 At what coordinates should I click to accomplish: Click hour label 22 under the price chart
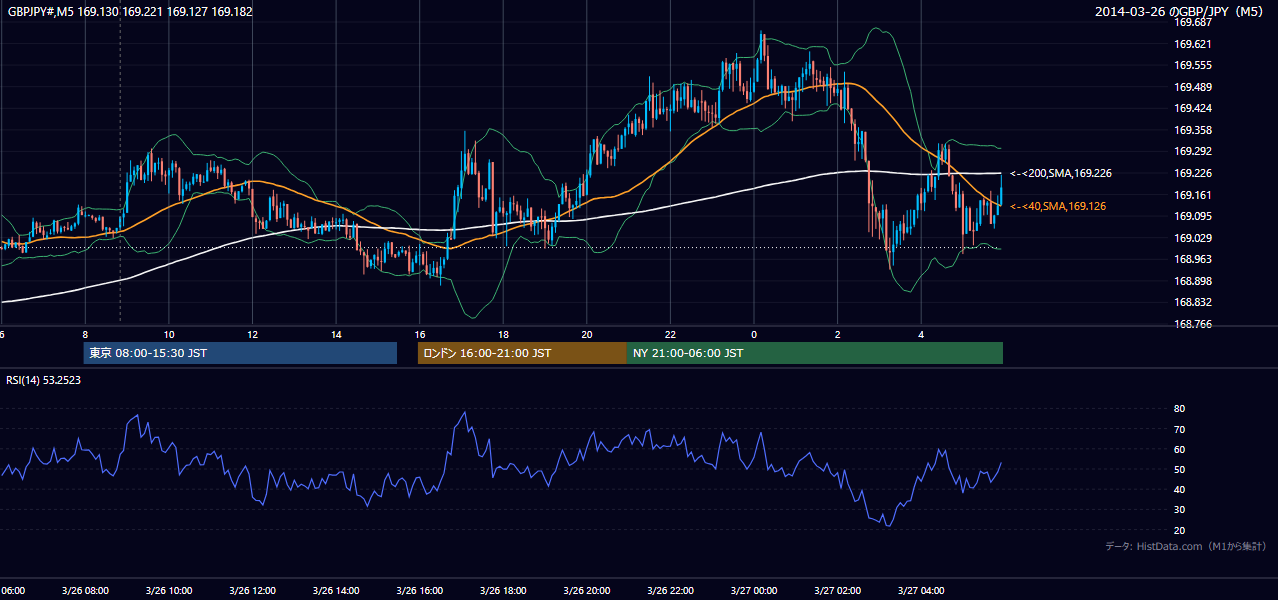pyautogui.click(x=671, y=335)
